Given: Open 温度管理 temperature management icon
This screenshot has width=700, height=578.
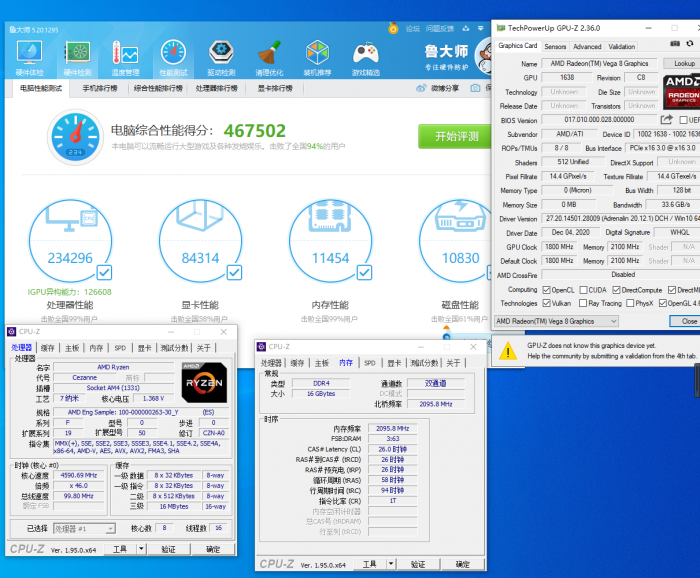Looking at the screenshot, I should (x=126, y=57).
